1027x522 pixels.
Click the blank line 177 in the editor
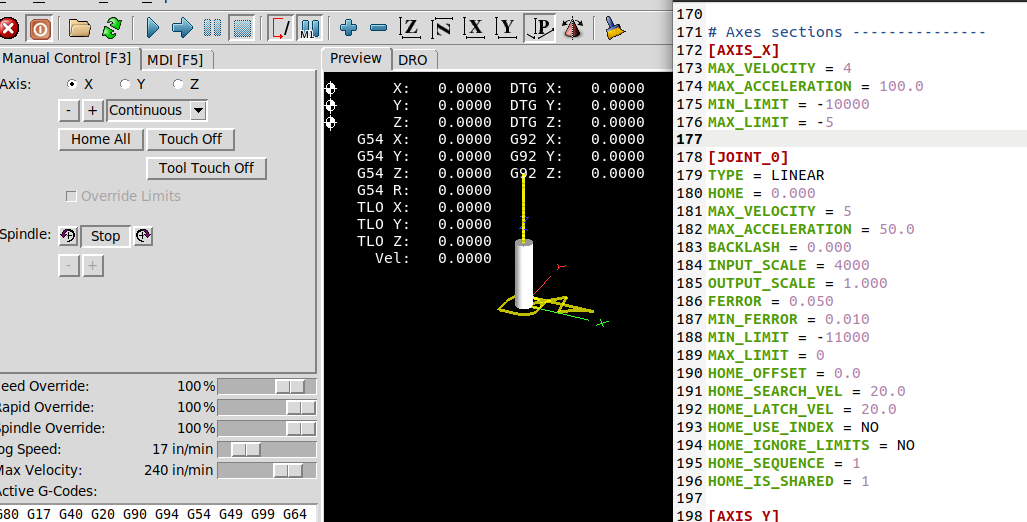click(x=850, y=139)
